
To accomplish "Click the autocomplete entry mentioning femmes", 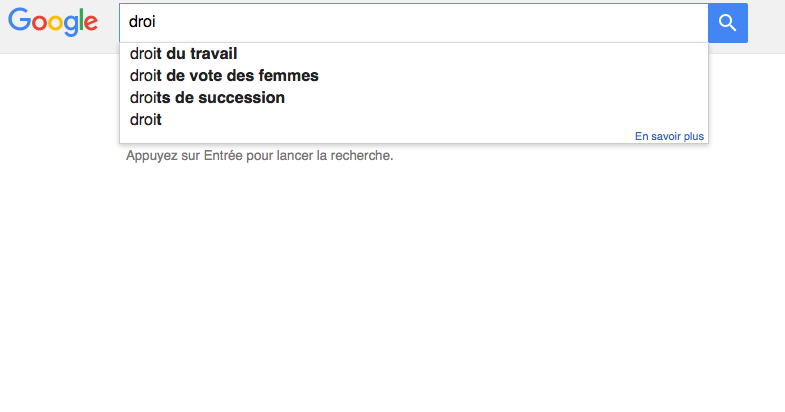I will [x=414, y=76].
